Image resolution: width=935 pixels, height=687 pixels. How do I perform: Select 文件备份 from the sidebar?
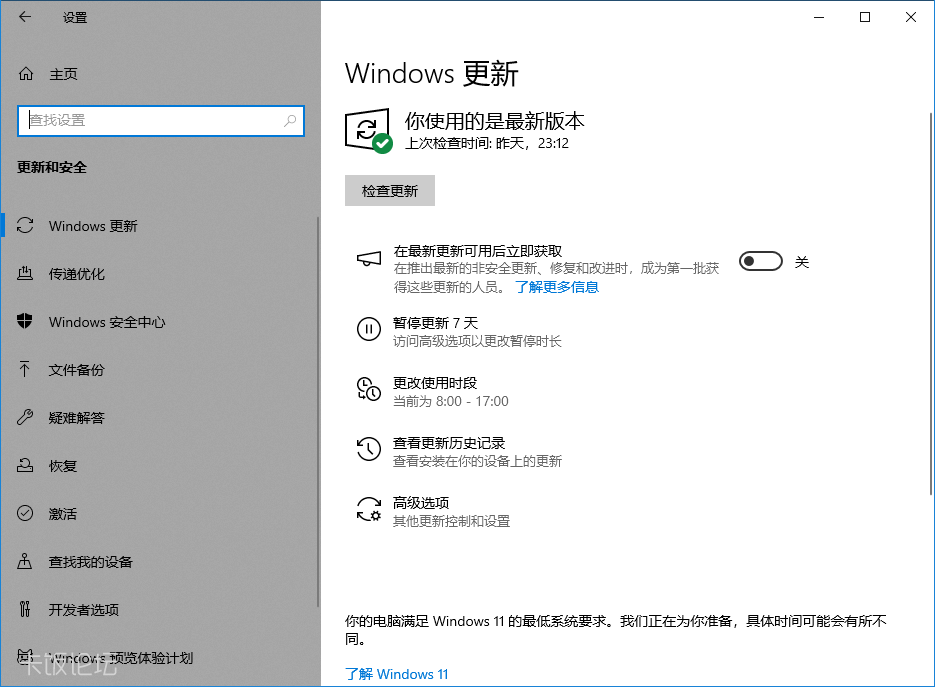[x=76, y=370]
